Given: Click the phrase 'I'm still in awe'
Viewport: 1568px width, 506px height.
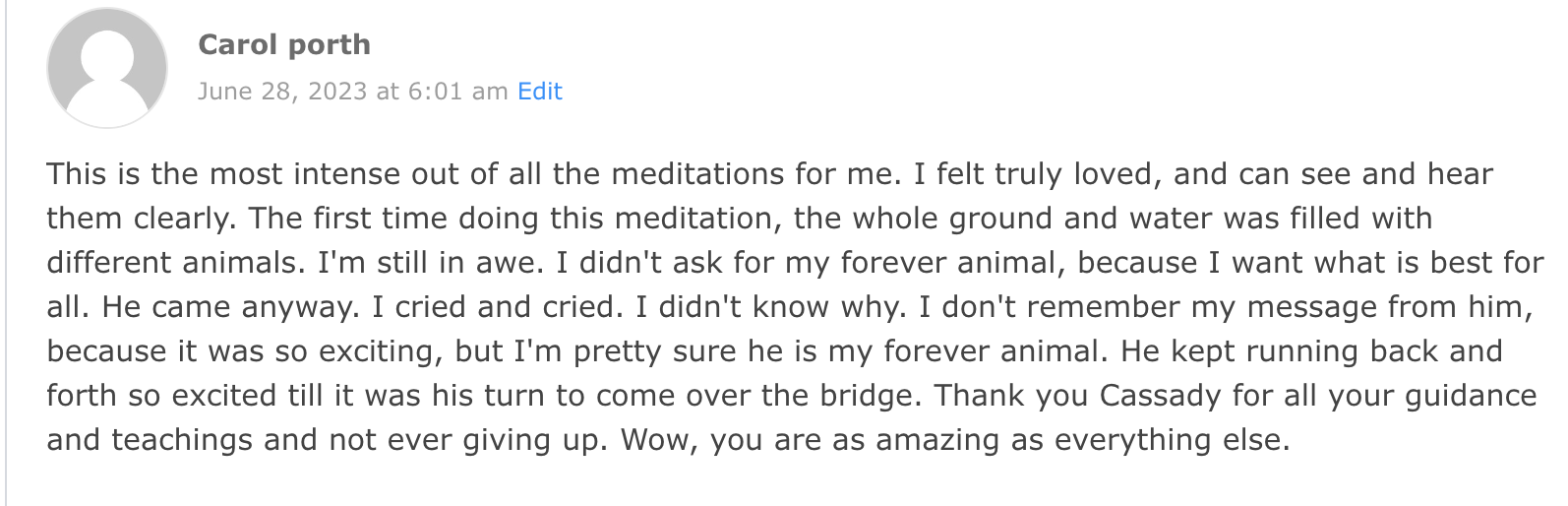Looking at the screenshot, I should (429, 263).
